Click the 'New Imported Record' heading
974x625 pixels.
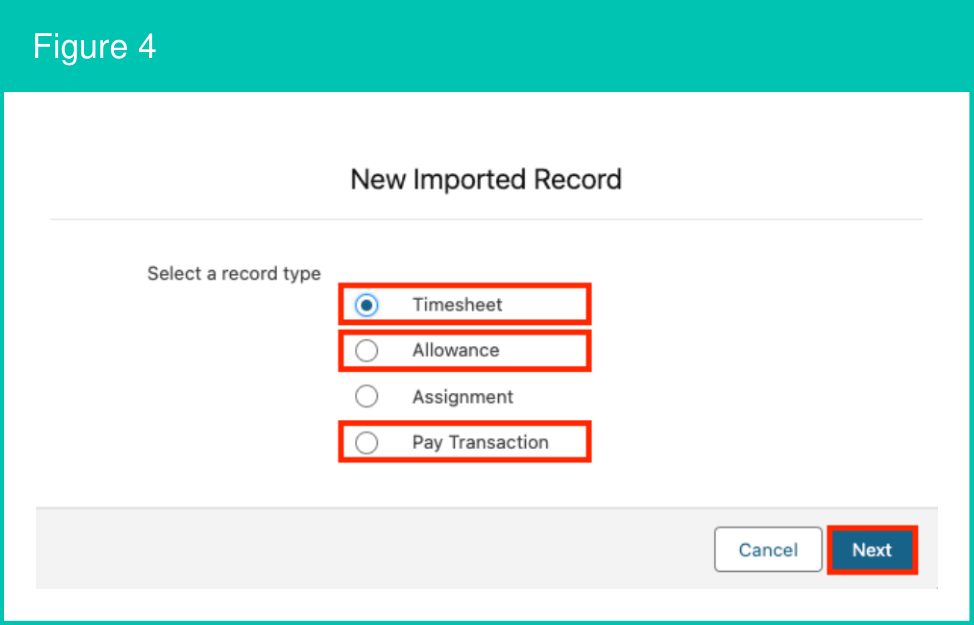coord(486,180)
